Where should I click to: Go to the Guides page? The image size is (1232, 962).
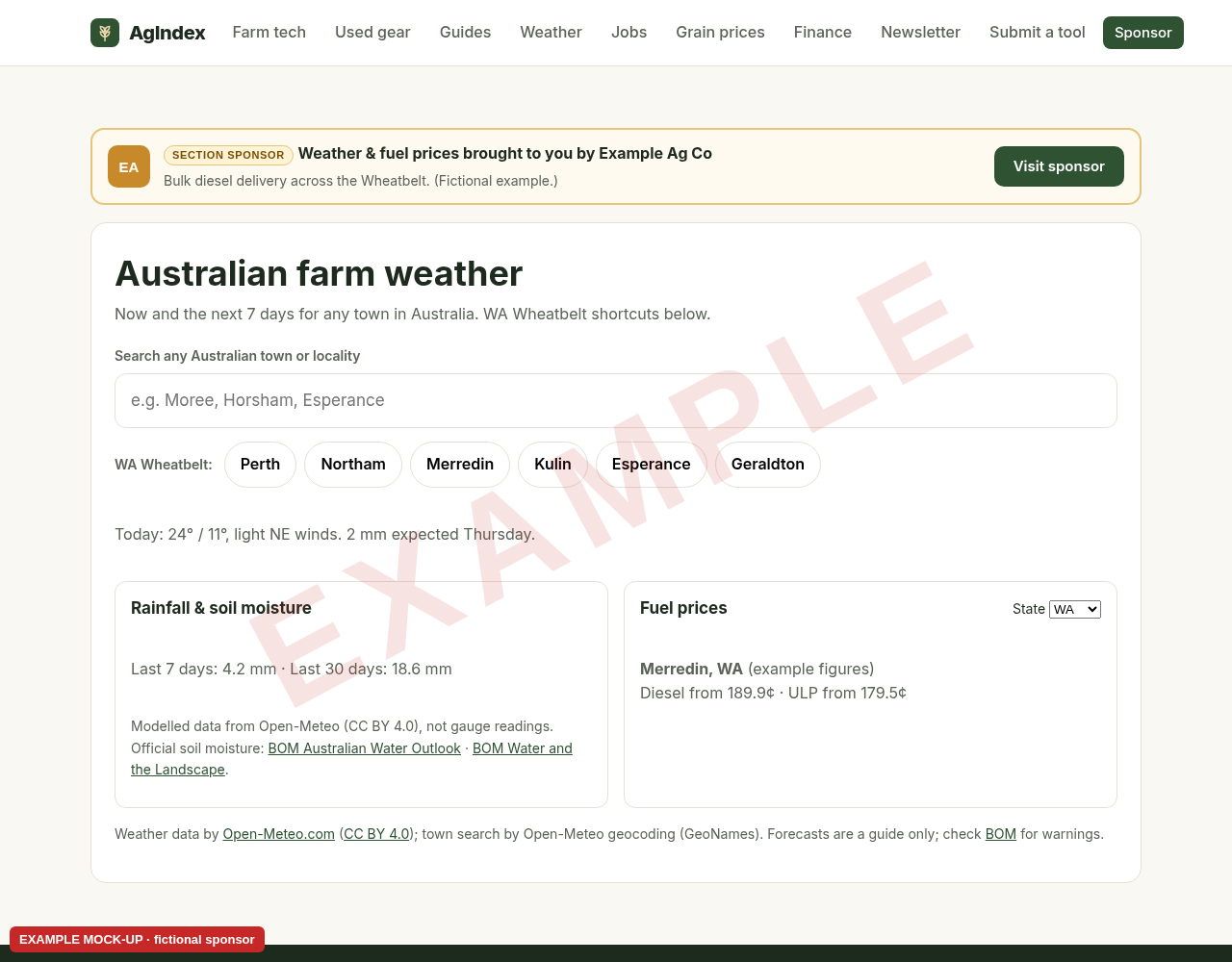(x=465, y=33)
